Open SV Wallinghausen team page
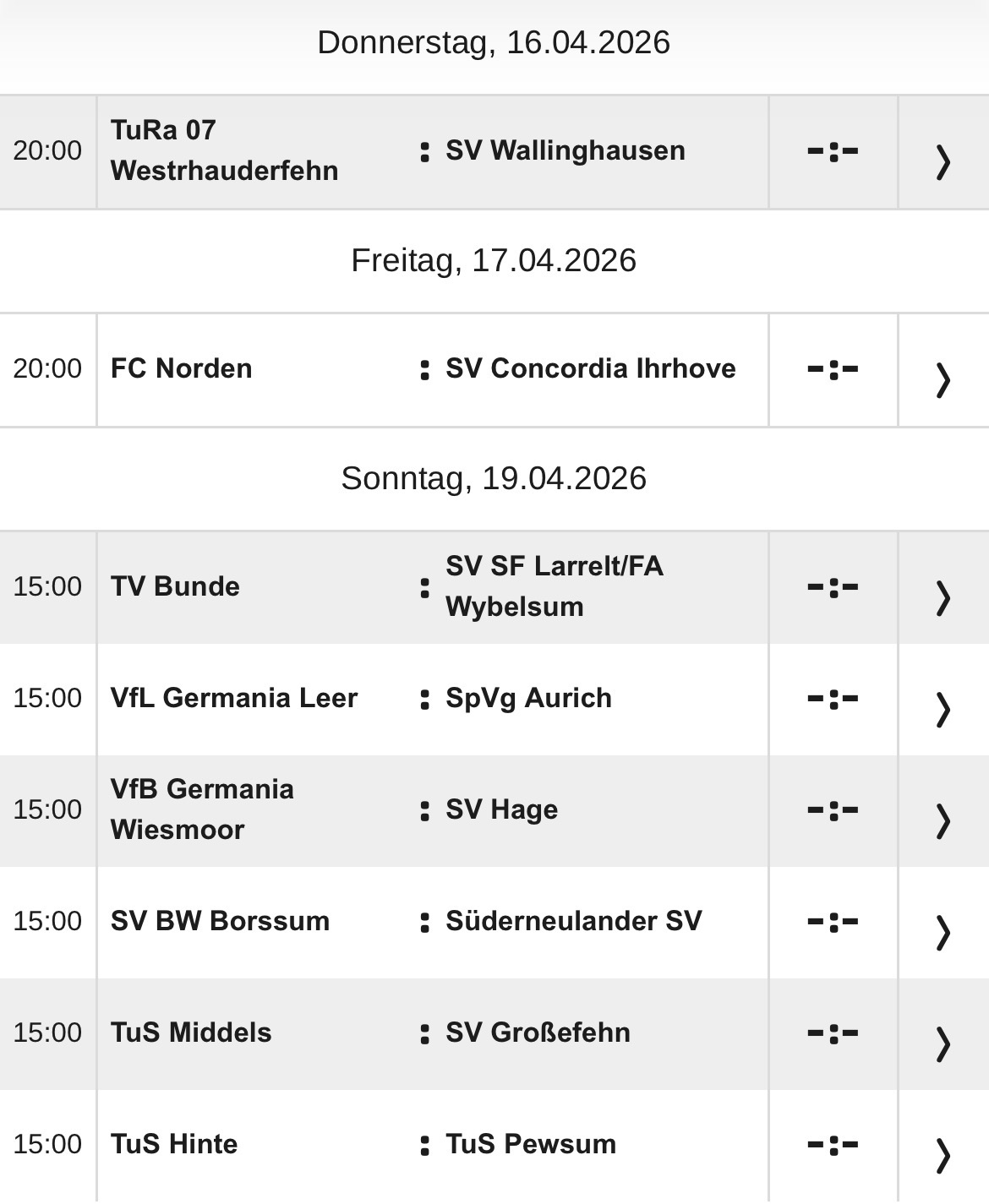 (565, 150)
